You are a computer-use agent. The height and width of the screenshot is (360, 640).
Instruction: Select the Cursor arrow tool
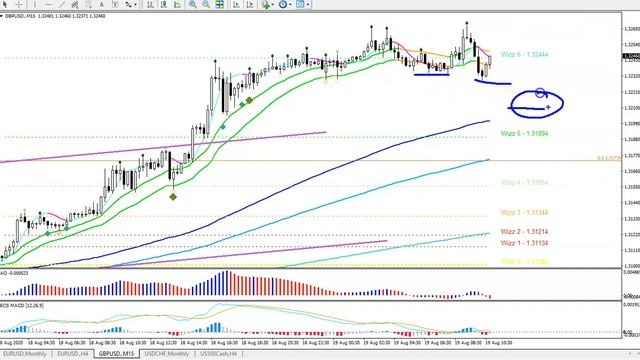(5, 4)
